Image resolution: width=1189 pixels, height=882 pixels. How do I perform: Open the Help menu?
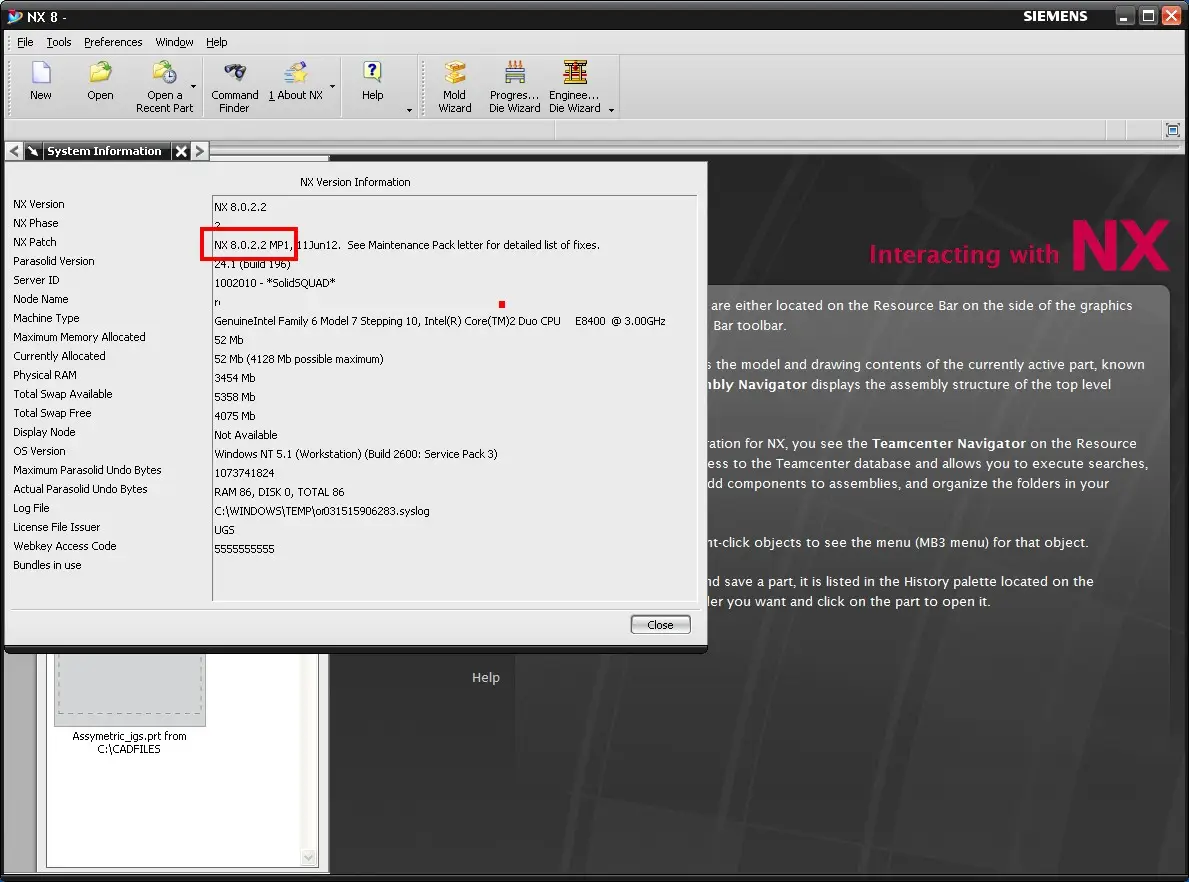point(217,42)
